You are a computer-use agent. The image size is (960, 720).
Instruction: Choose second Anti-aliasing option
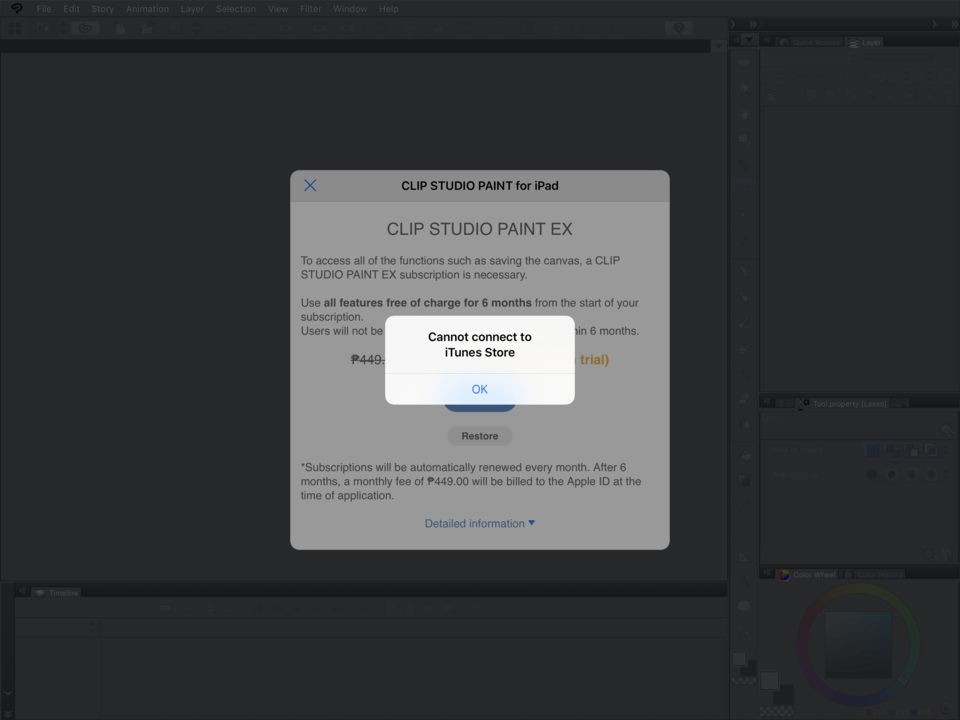point(891,474)
